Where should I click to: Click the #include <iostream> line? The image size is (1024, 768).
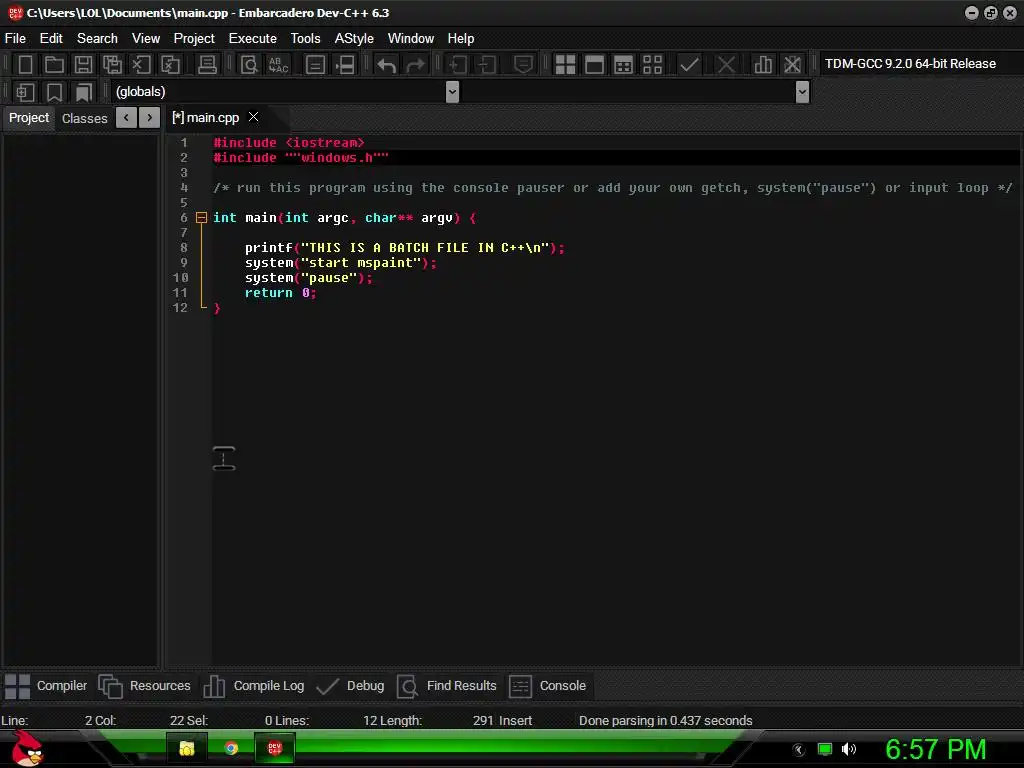click(289, 143)
